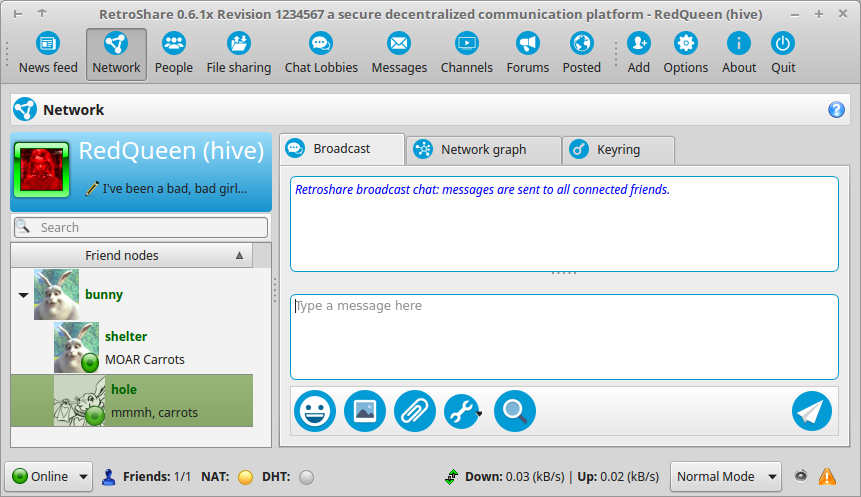
Task: Open the wrench chat settings menu
Action: (464, 411)
